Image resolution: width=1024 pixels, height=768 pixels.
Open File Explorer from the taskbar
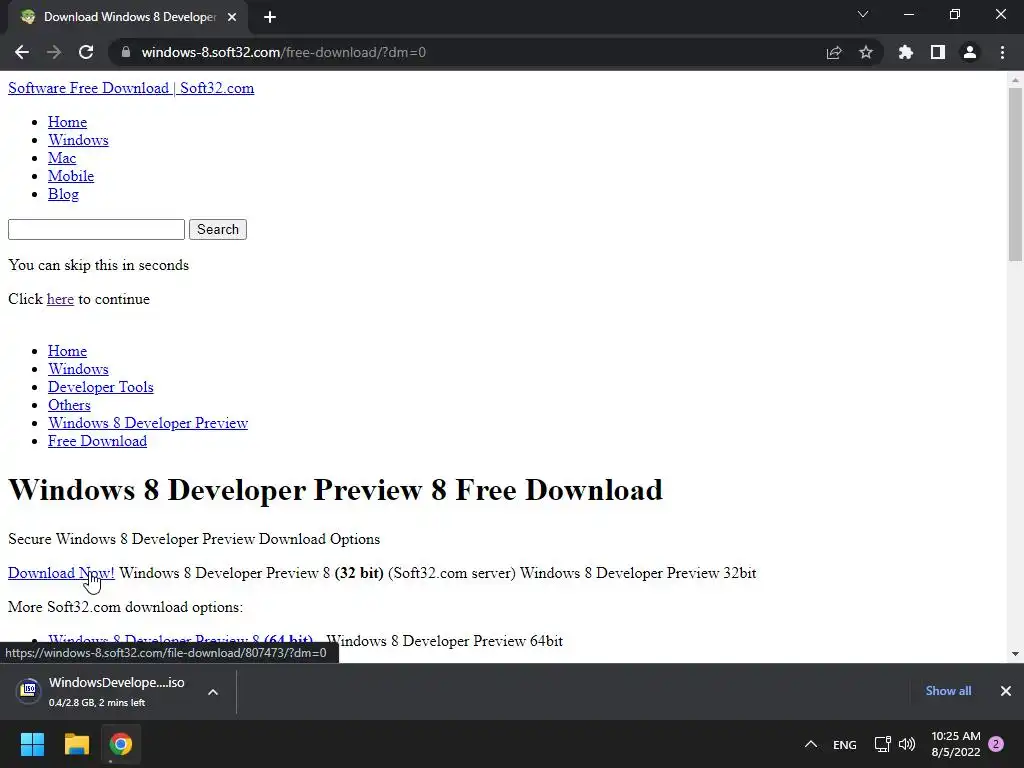76,744
